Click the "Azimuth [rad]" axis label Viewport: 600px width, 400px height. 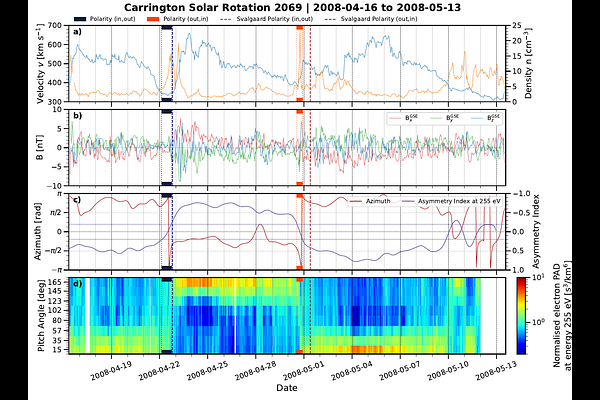click(x=38, y=232)
